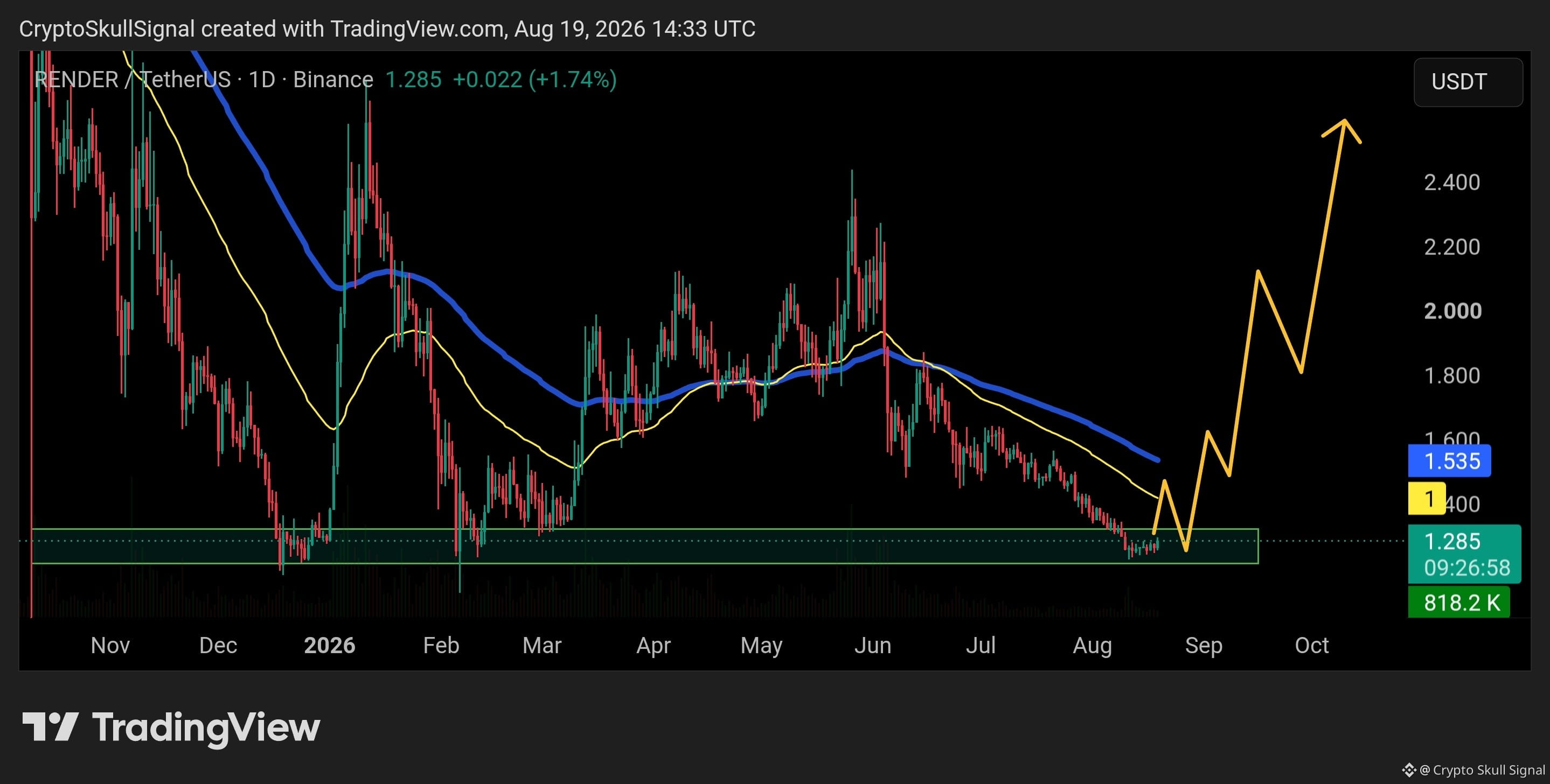
Task: Click the chart snapshot caption with date
Action: click(x=387, y=29)
